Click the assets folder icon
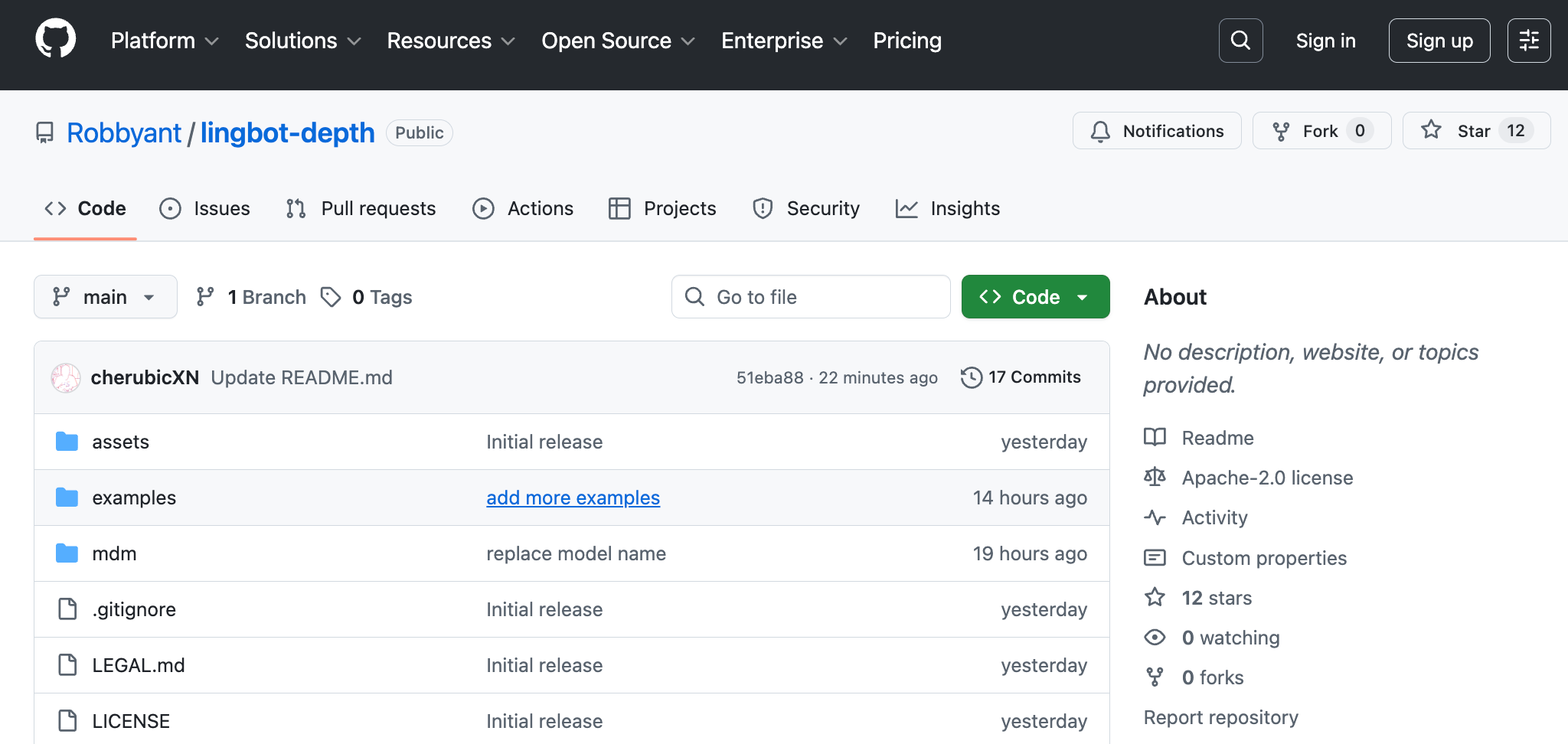Image resolution: width=1568 pixels, height=744 pixels. [x=67, y=442]
